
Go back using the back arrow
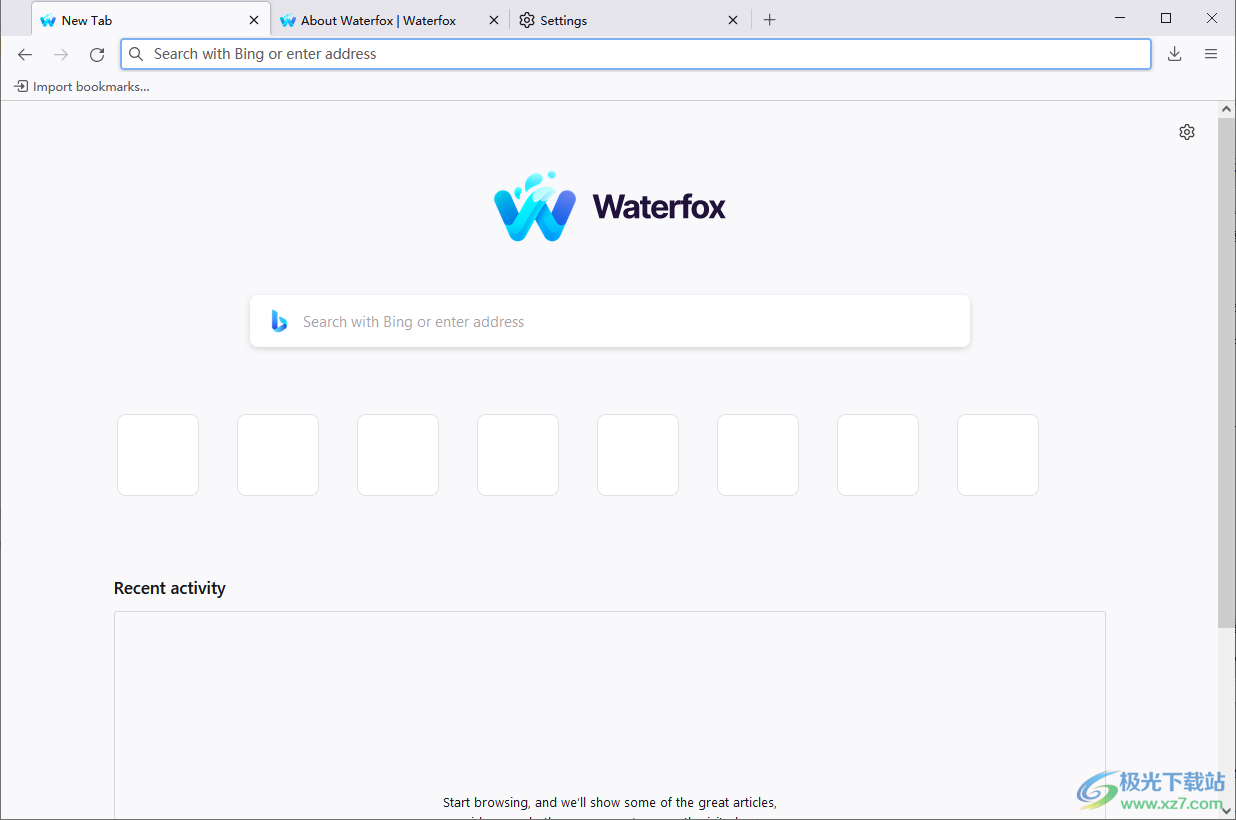(x=25, y=54)
